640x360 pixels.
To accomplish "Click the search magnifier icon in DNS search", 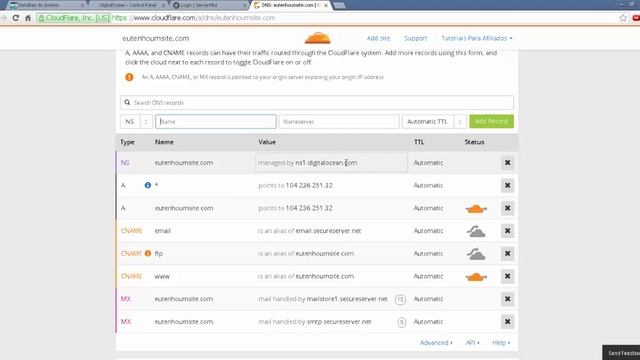I will [127, 102].
